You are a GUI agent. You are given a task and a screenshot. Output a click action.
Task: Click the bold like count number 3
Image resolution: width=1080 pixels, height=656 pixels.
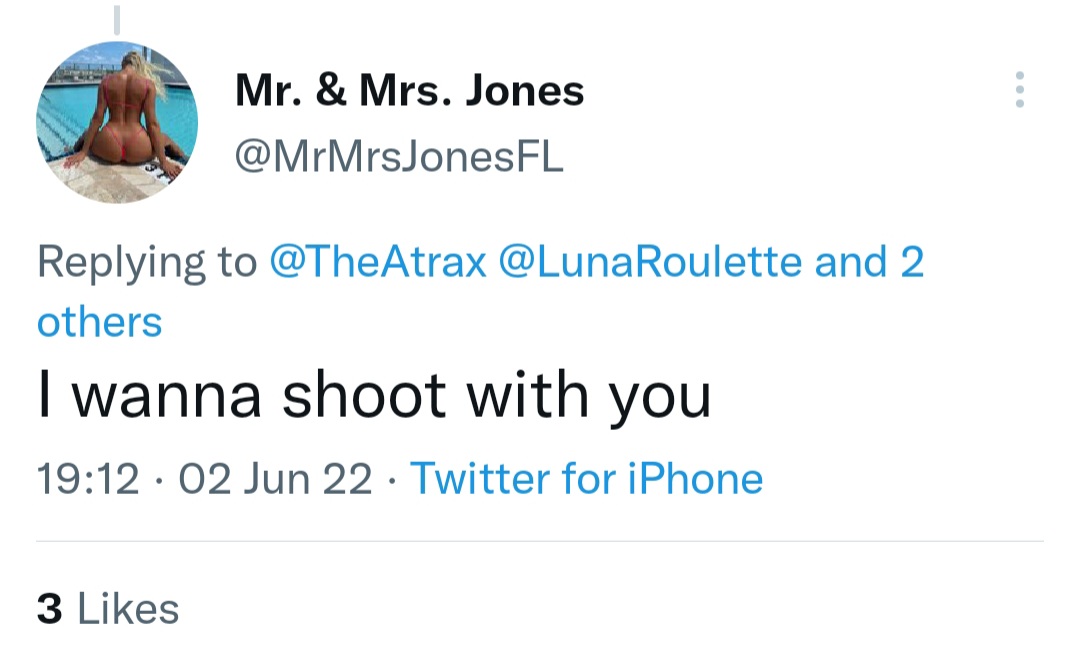49,609
